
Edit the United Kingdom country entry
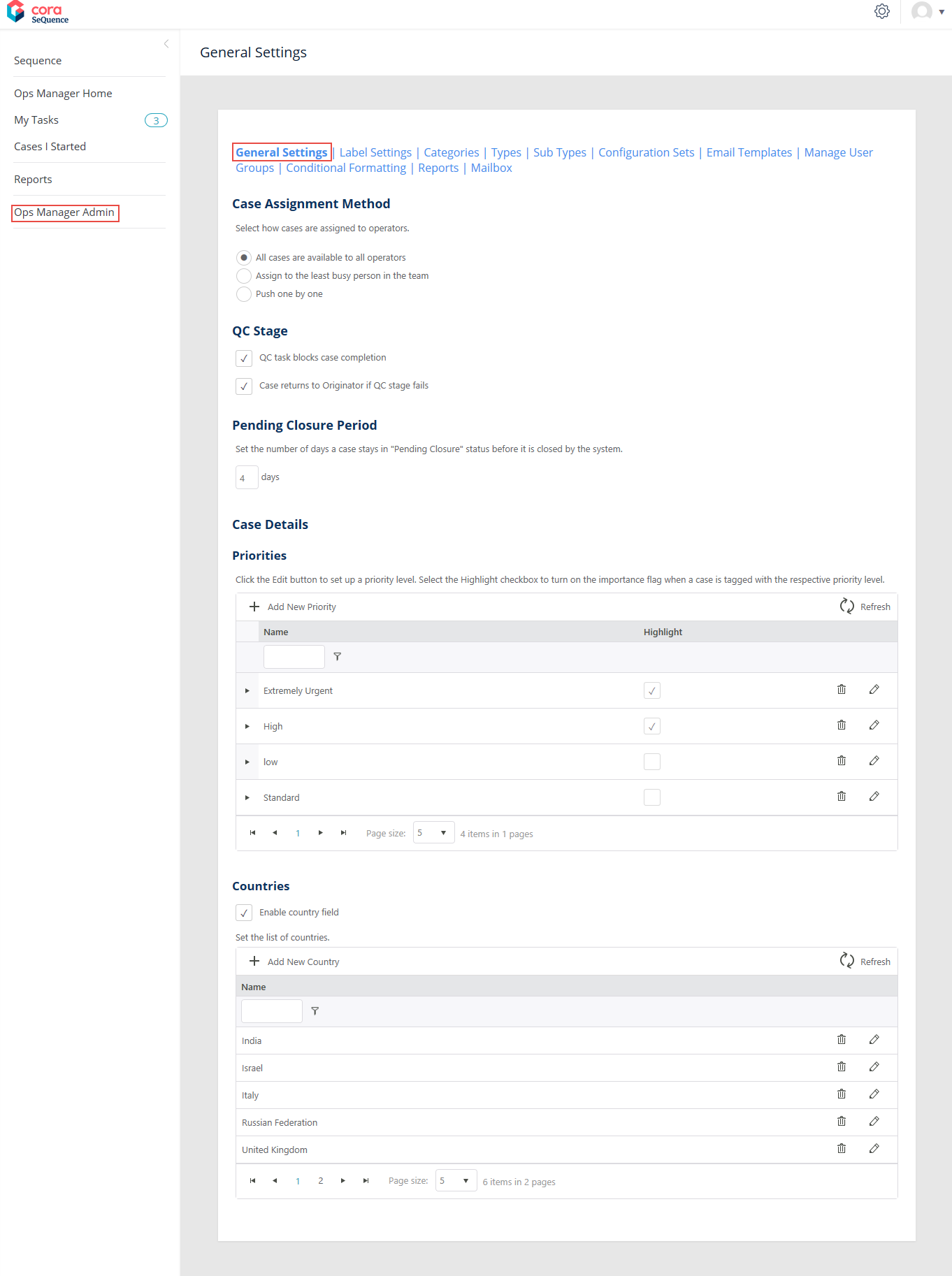874,1149
